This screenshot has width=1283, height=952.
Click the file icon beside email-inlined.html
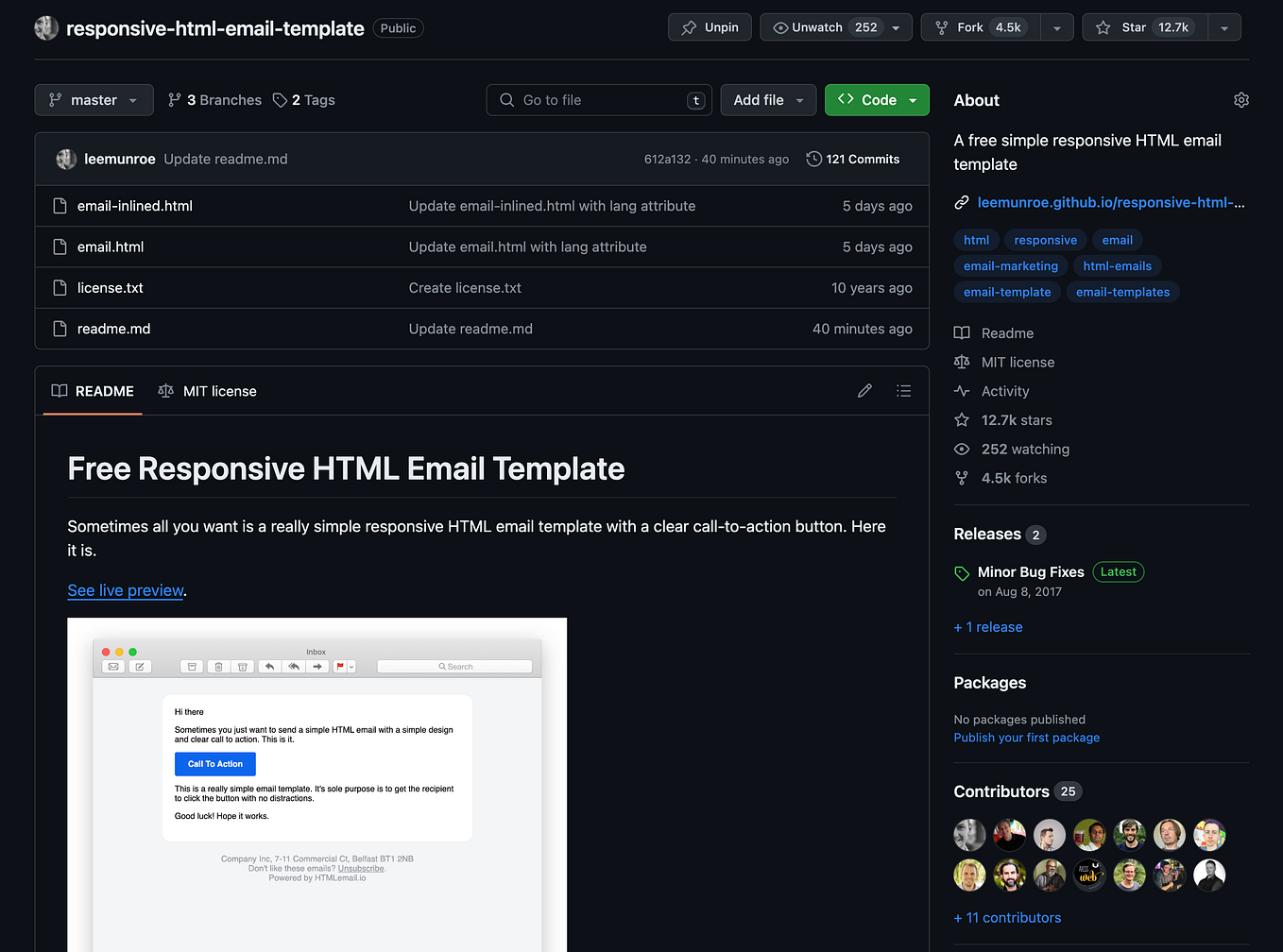pos(60,205)
